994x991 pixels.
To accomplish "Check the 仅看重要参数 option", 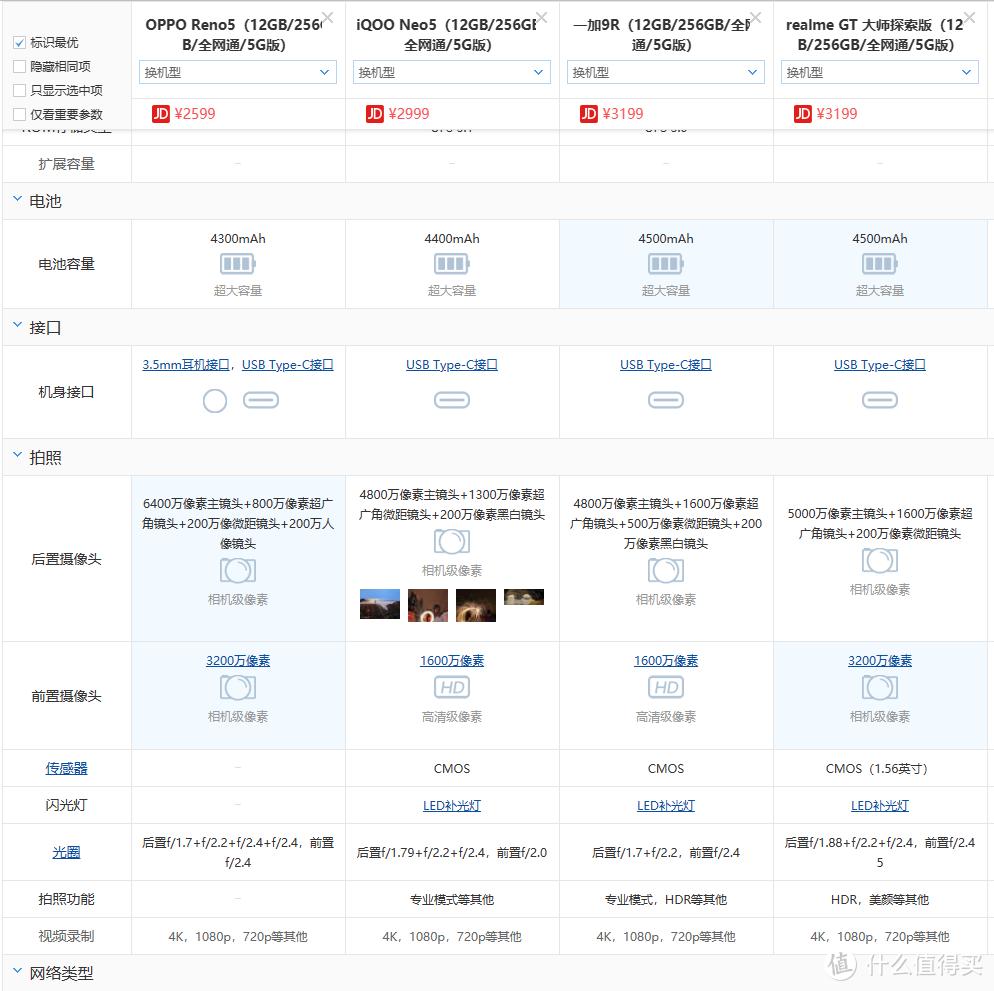I will click(18, 112).
